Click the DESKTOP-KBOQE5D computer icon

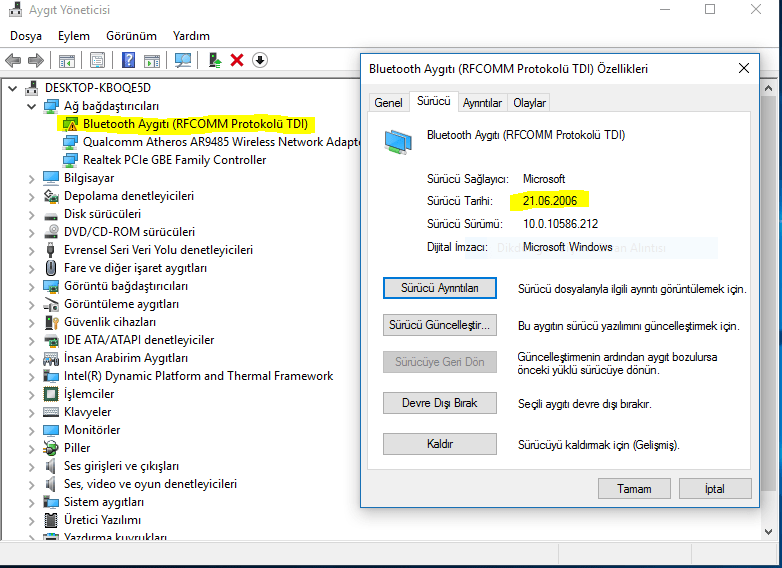(31, 88)
